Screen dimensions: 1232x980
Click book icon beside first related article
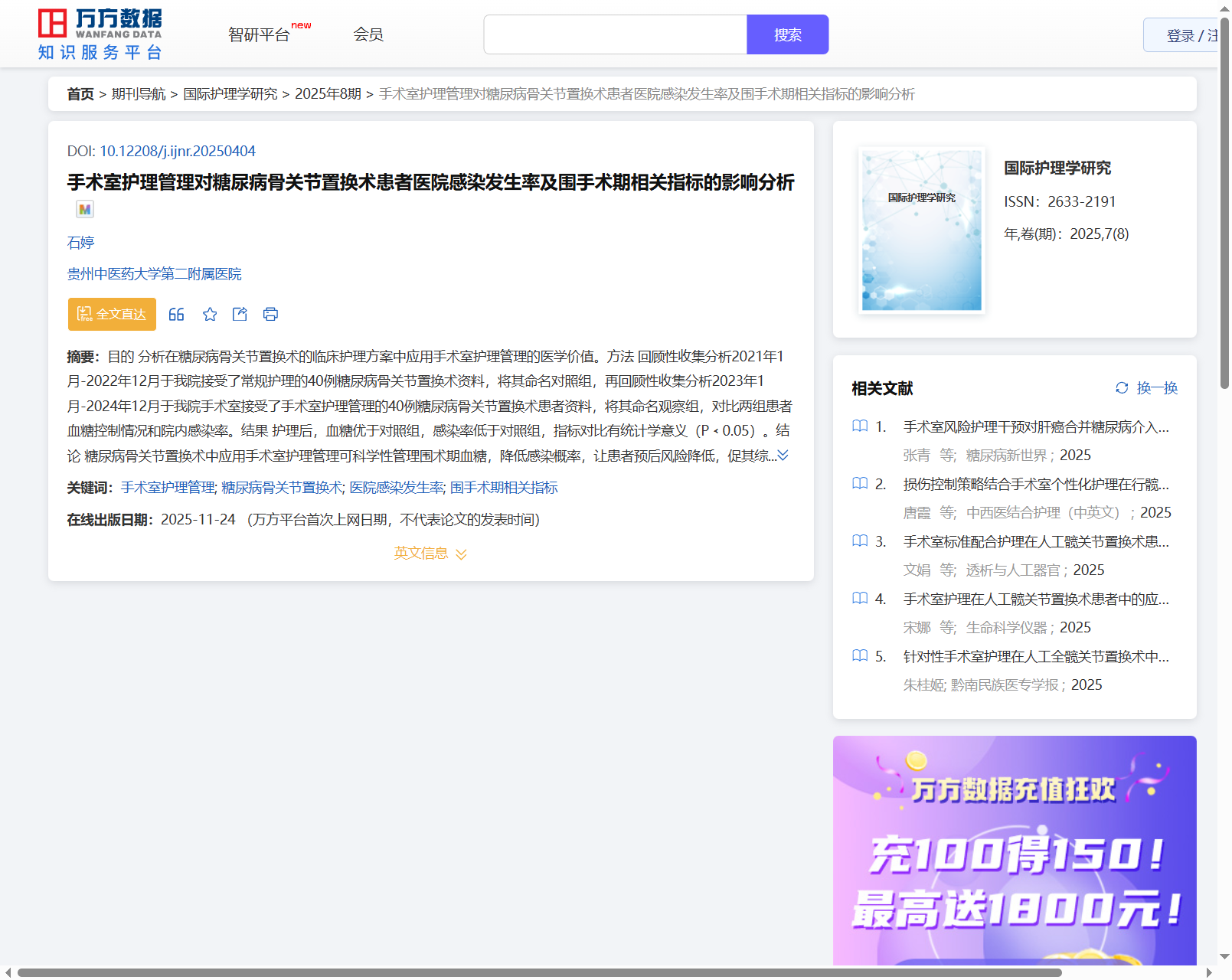coord(860,426)
